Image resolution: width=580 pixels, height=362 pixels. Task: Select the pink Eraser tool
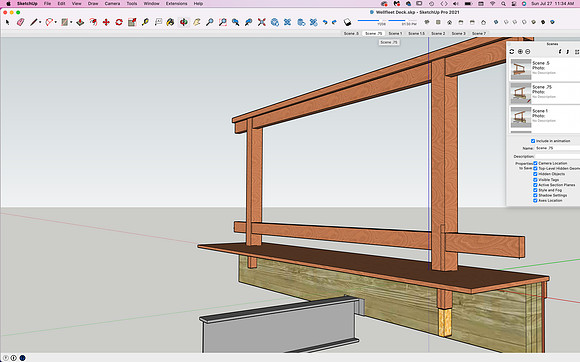click(20, 23)
